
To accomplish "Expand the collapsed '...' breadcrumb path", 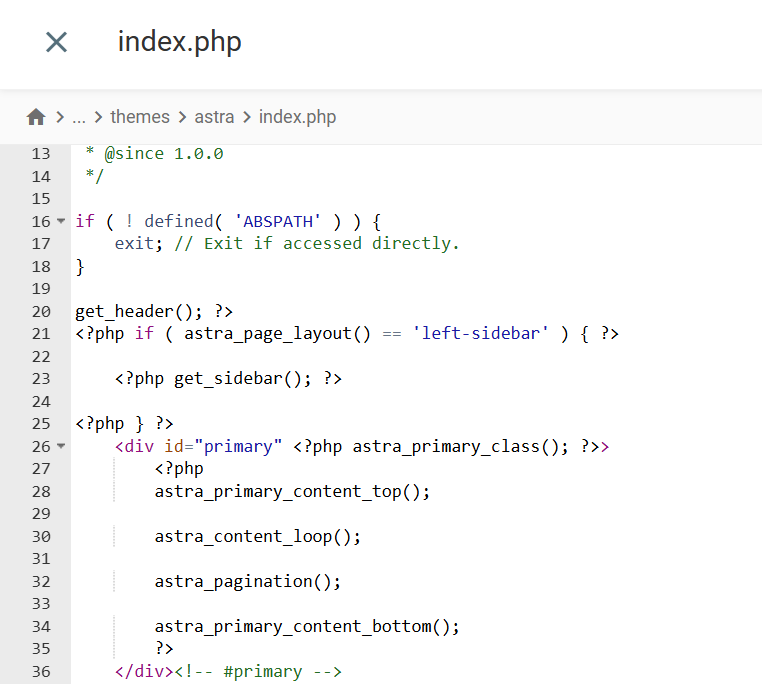I will (x=79, y=117).
